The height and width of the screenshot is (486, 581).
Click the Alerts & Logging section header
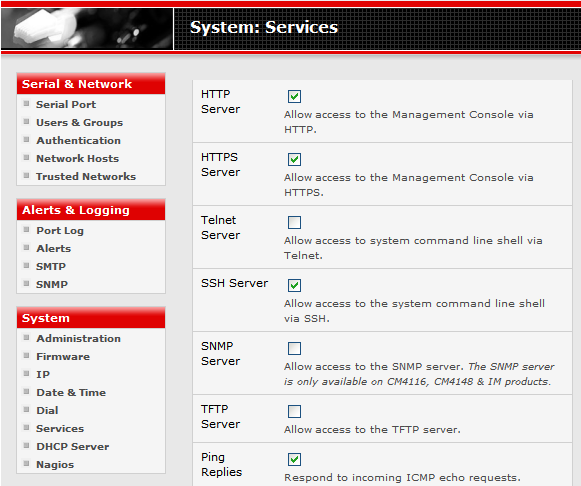coord(91,210)
